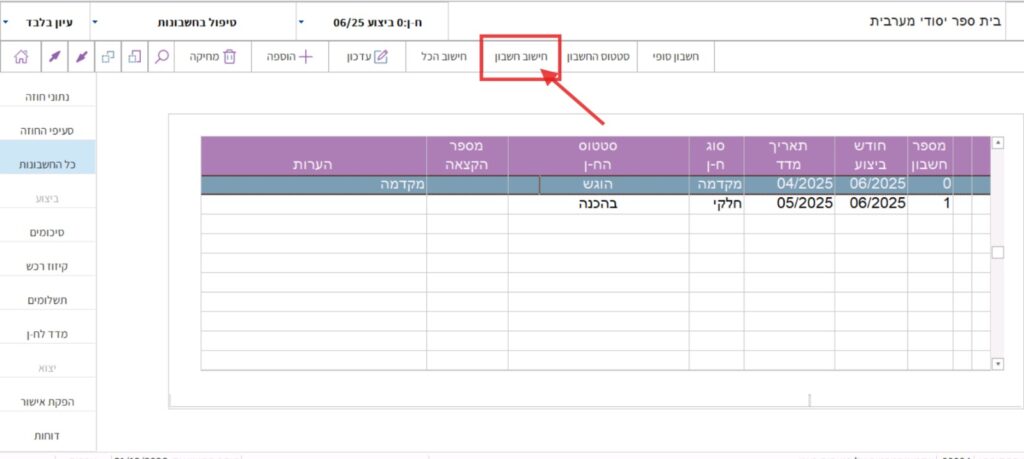
Task: Select the בהכנה status cell in row 1
Action: coord(598,204)
